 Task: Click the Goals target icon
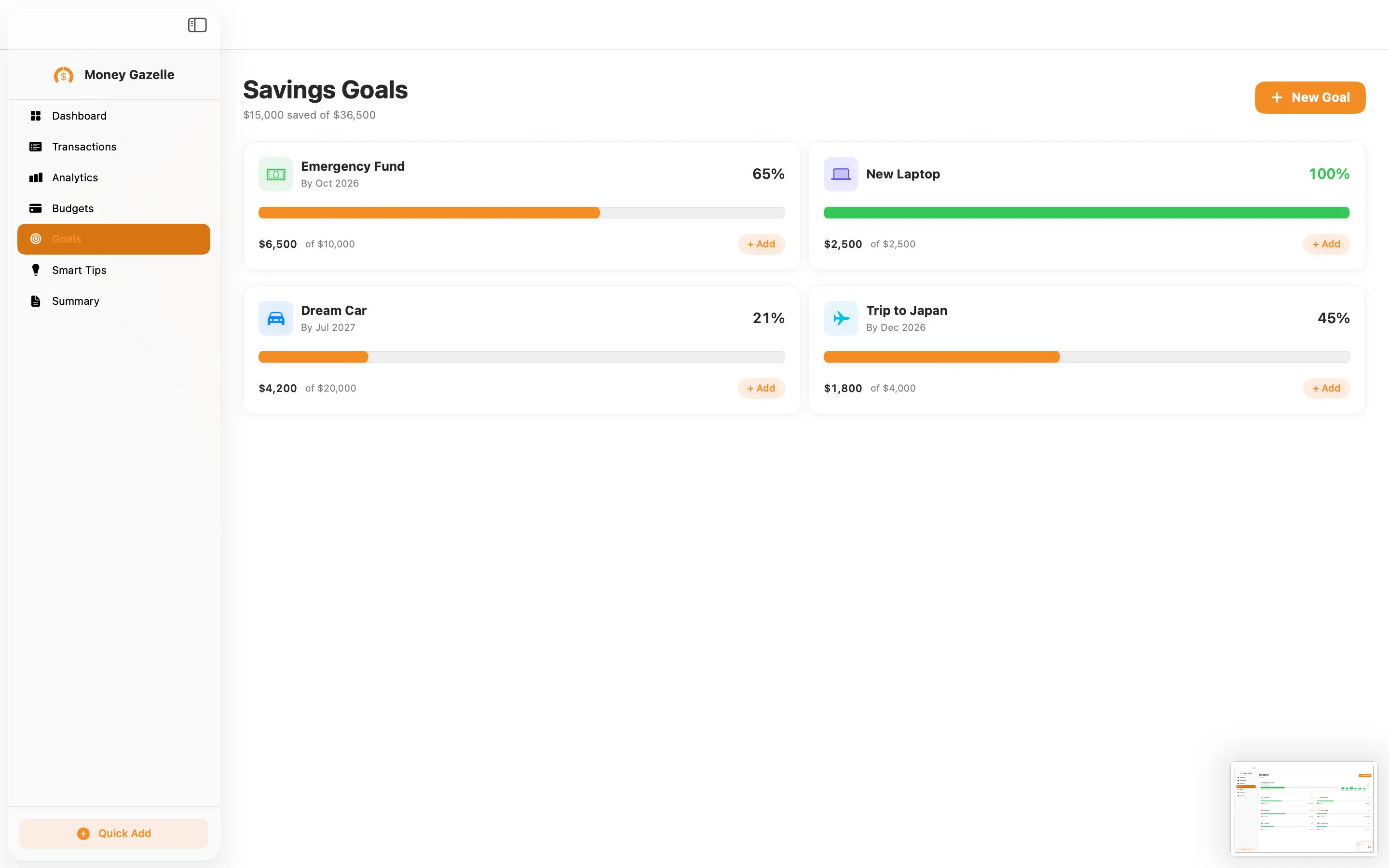point(36,239)
